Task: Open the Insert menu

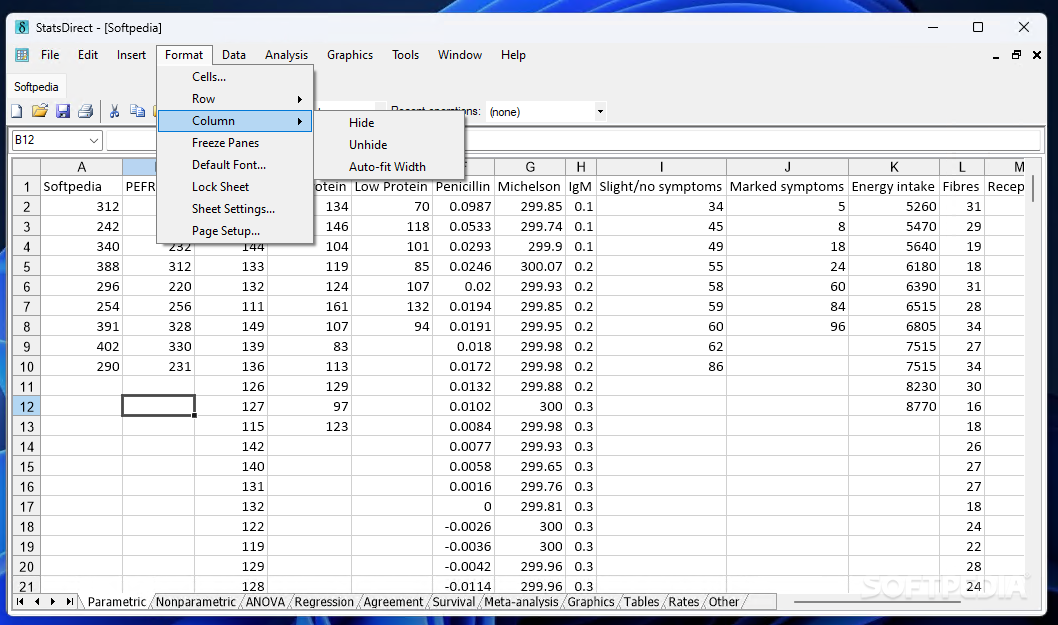Action: (x=131, y=55)
